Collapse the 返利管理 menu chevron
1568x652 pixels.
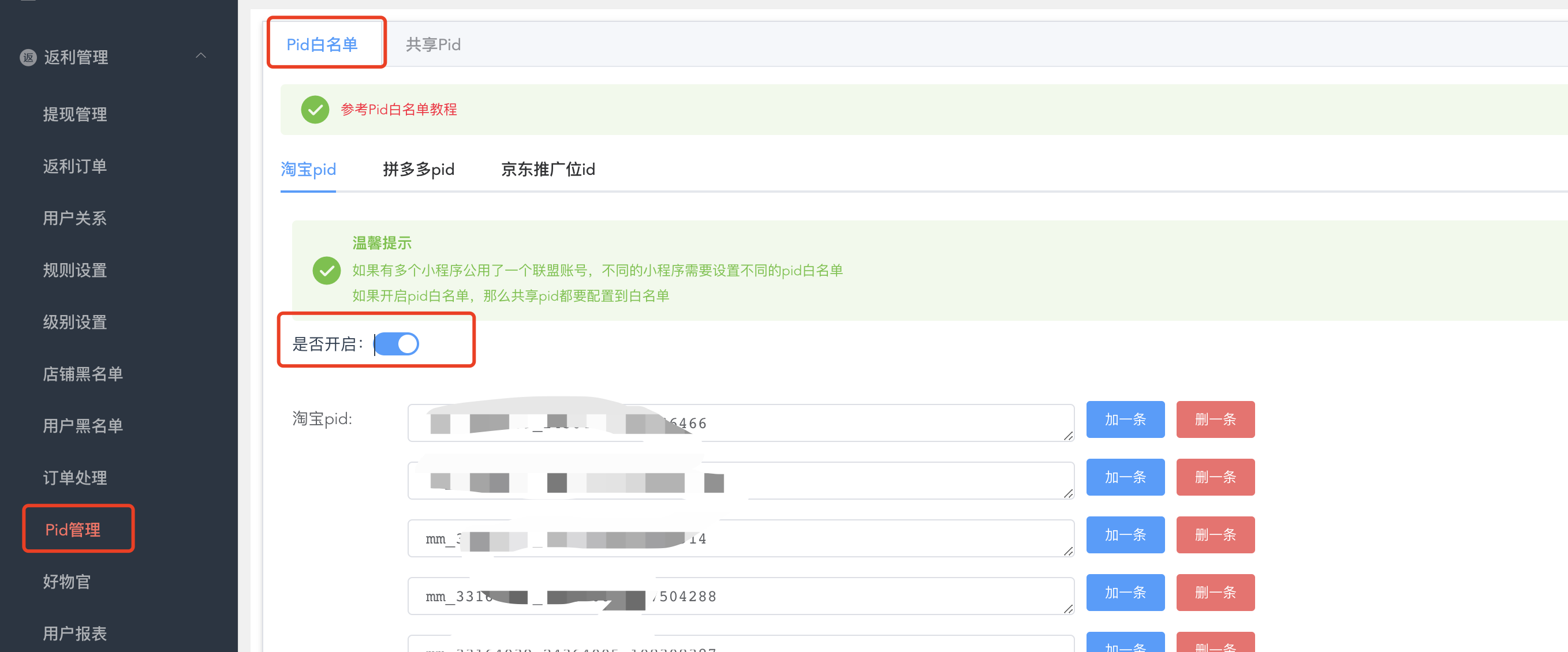201,56
